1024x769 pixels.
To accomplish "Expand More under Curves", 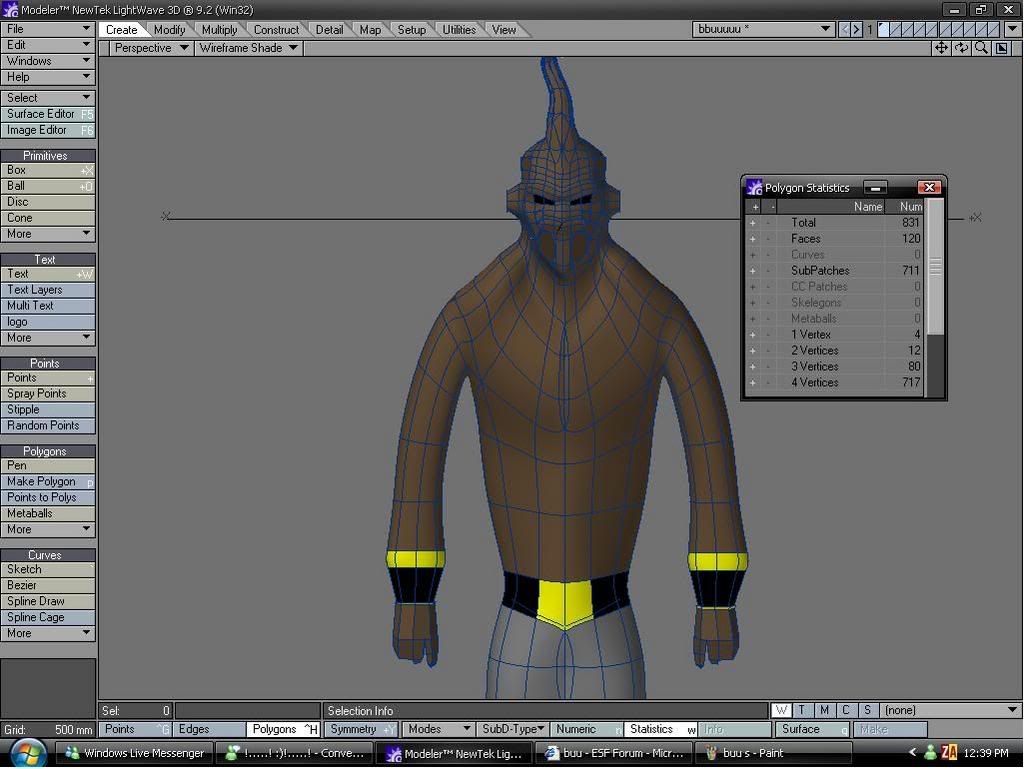I will (48, 633).
